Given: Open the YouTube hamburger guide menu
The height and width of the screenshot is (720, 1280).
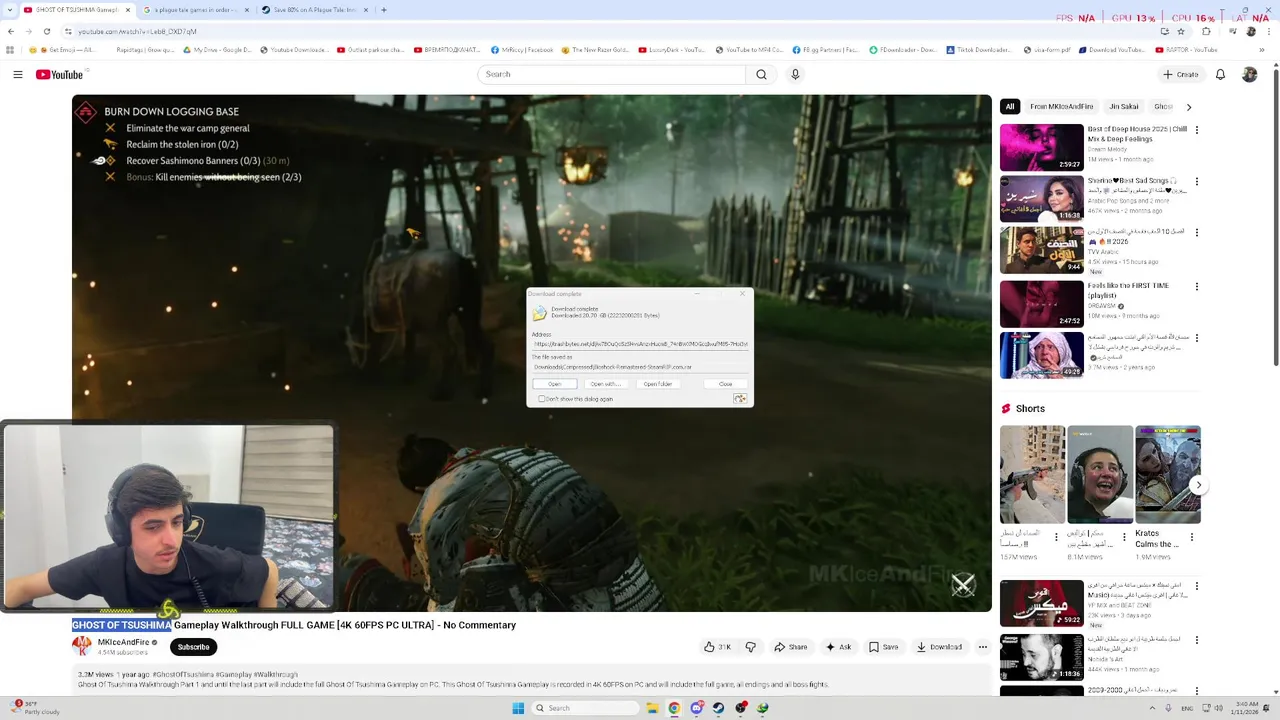Looking at the screenshot, I should [x=18, y=74].
